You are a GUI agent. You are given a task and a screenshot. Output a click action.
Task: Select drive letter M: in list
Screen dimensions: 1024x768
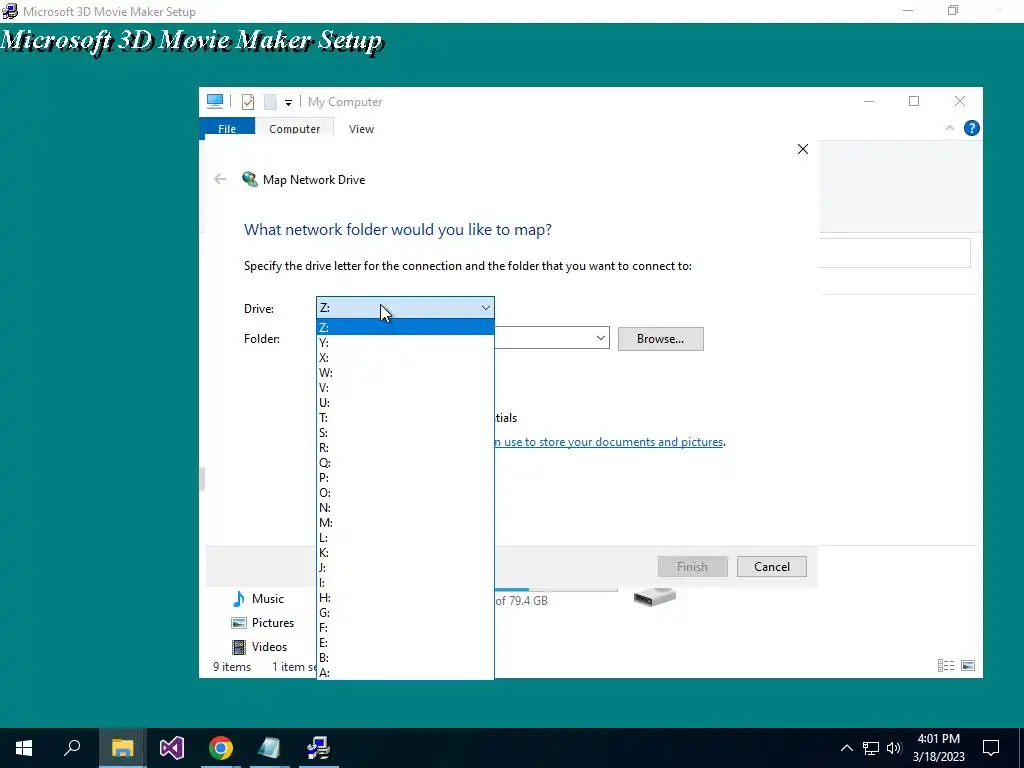click(x=406, y=522)
